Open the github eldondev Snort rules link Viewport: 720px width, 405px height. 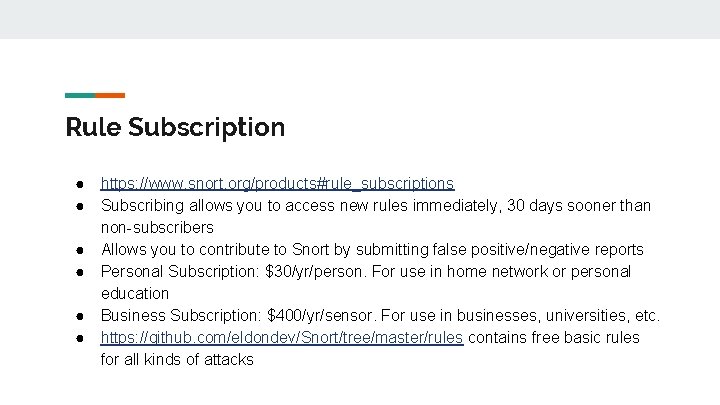[x=281, y=338]
